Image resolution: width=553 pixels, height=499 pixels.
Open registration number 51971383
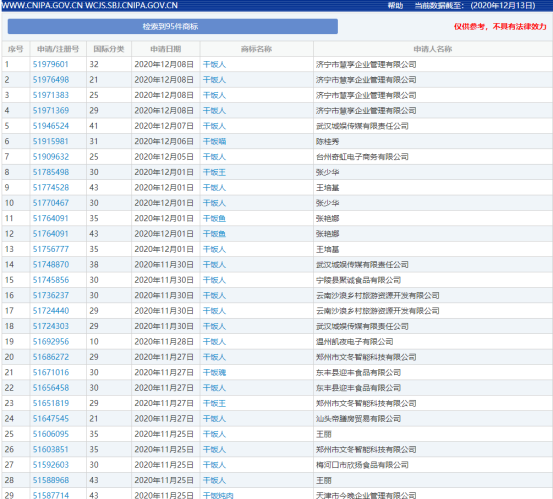tap(51, 95)
